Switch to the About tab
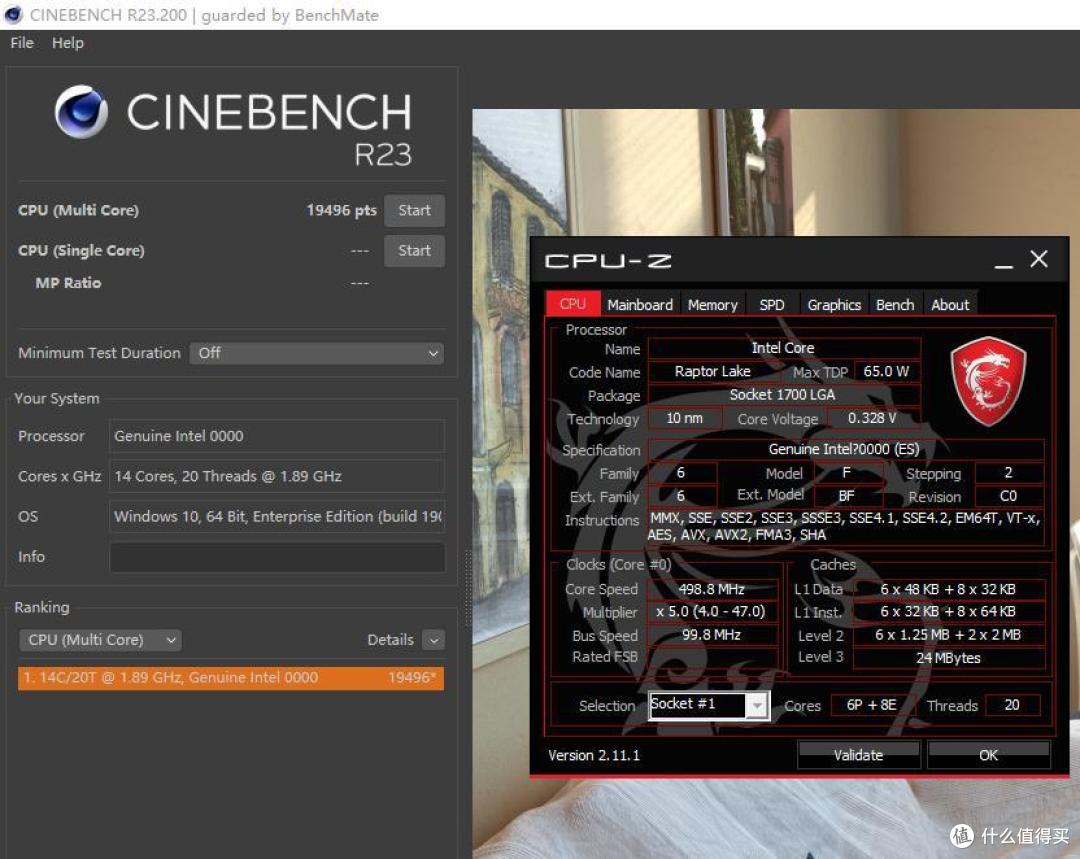Viewport: 1080px width, 859px height. [x=950, y=304]
